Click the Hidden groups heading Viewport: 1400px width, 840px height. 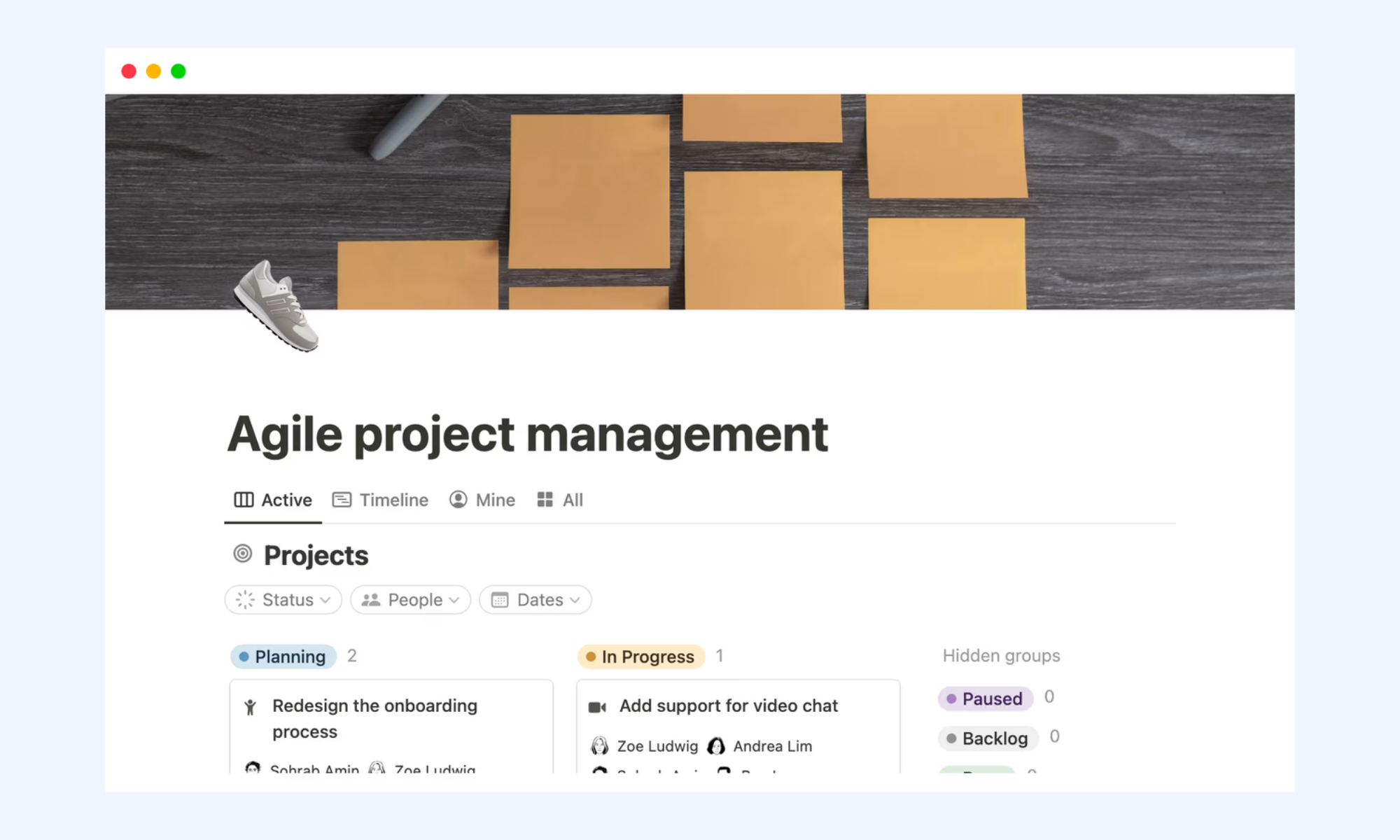pyautogui.click(x=1002, y=656)
